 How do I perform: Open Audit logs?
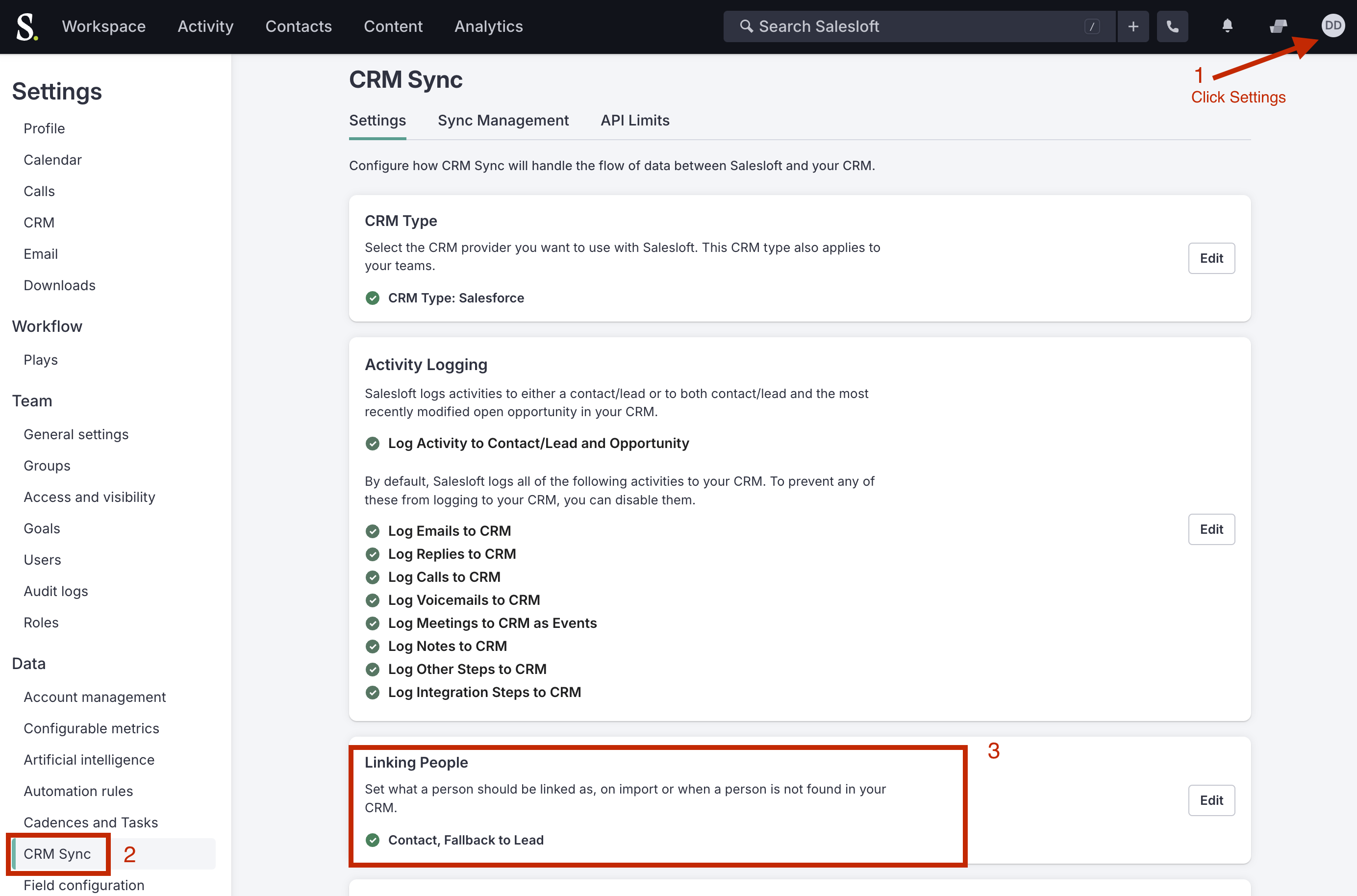coord(56,592)
